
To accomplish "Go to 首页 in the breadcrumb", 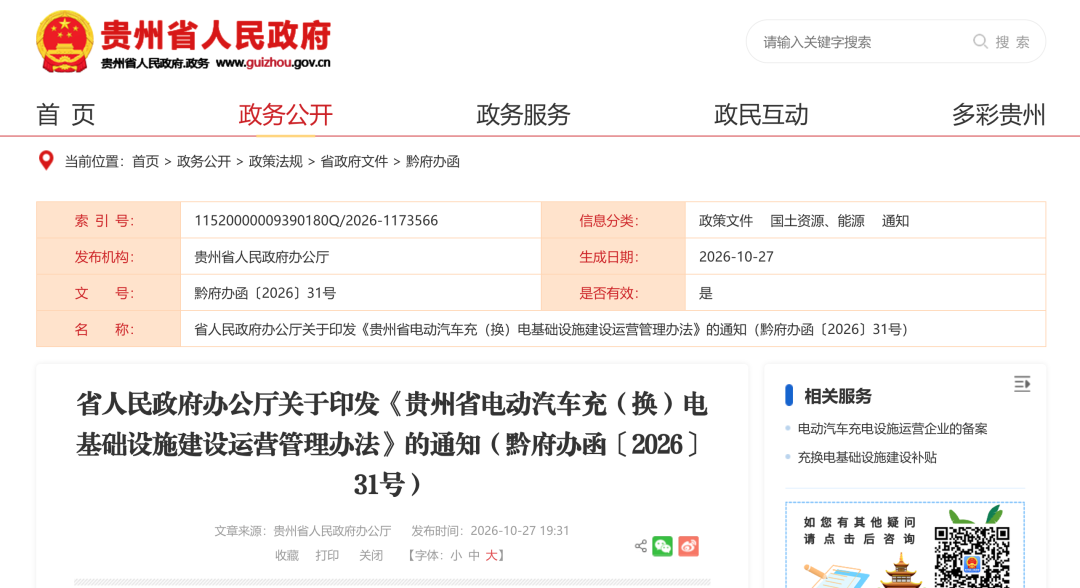I will click(x=145, y=162).
